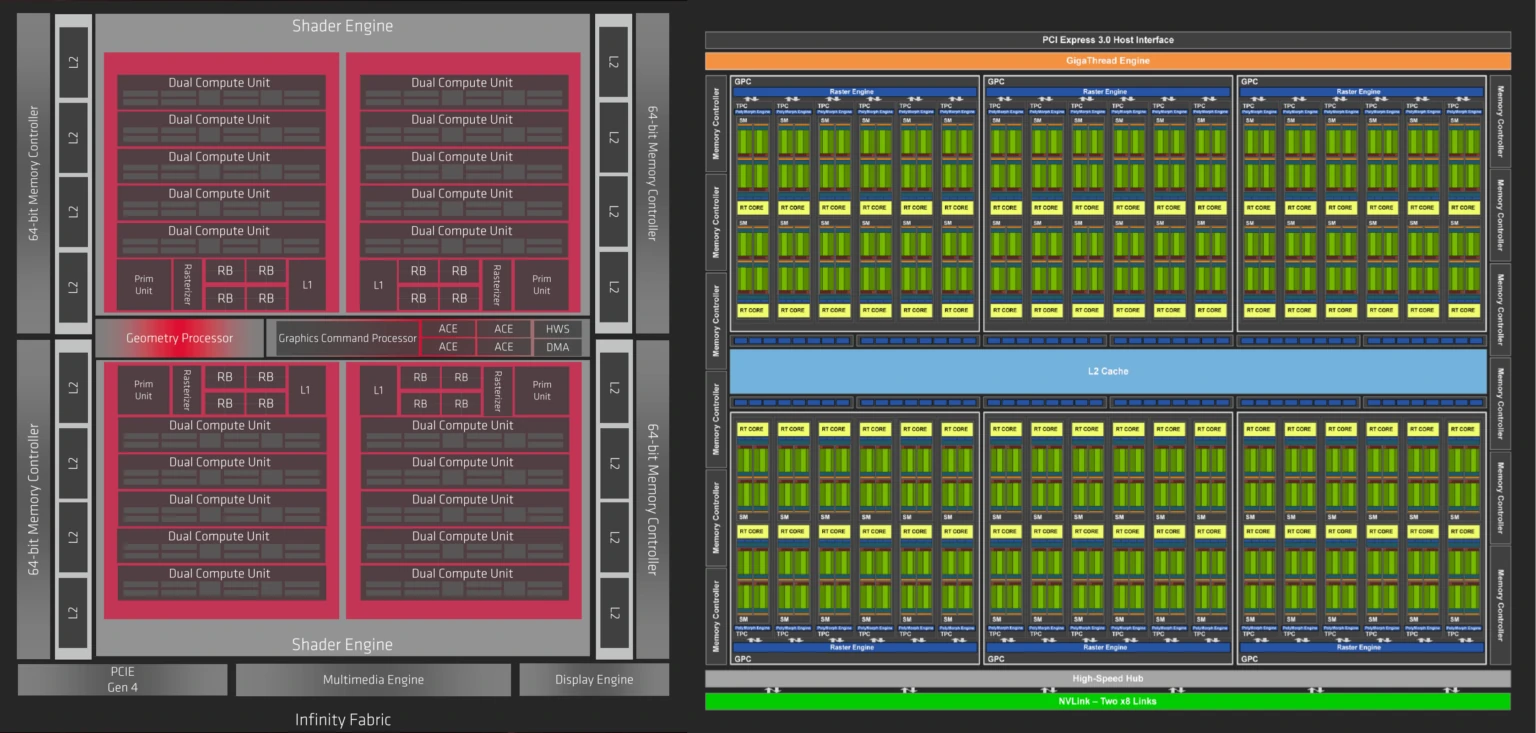The image size is (1536, 733).
Task: Switch to the Display Engine section
Action: (x=594, y=679)
